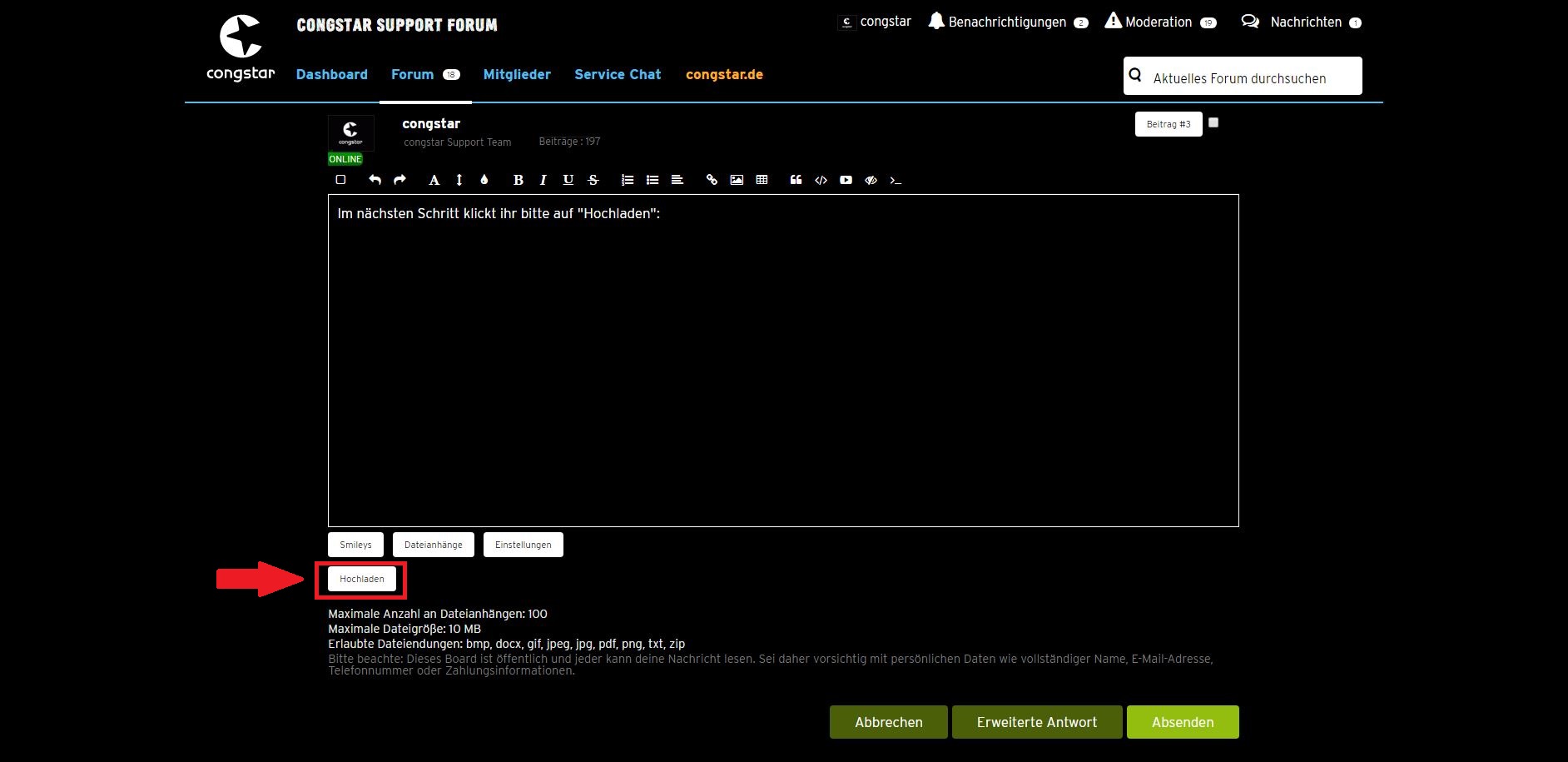Apply bold formatting to text
Screen dimensions: 1568x762
pos(518,180)
